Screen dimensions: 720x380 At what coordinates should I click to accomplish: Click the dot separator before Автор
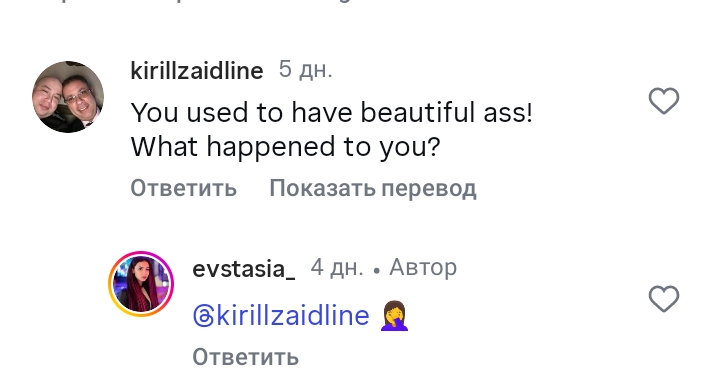377,271
